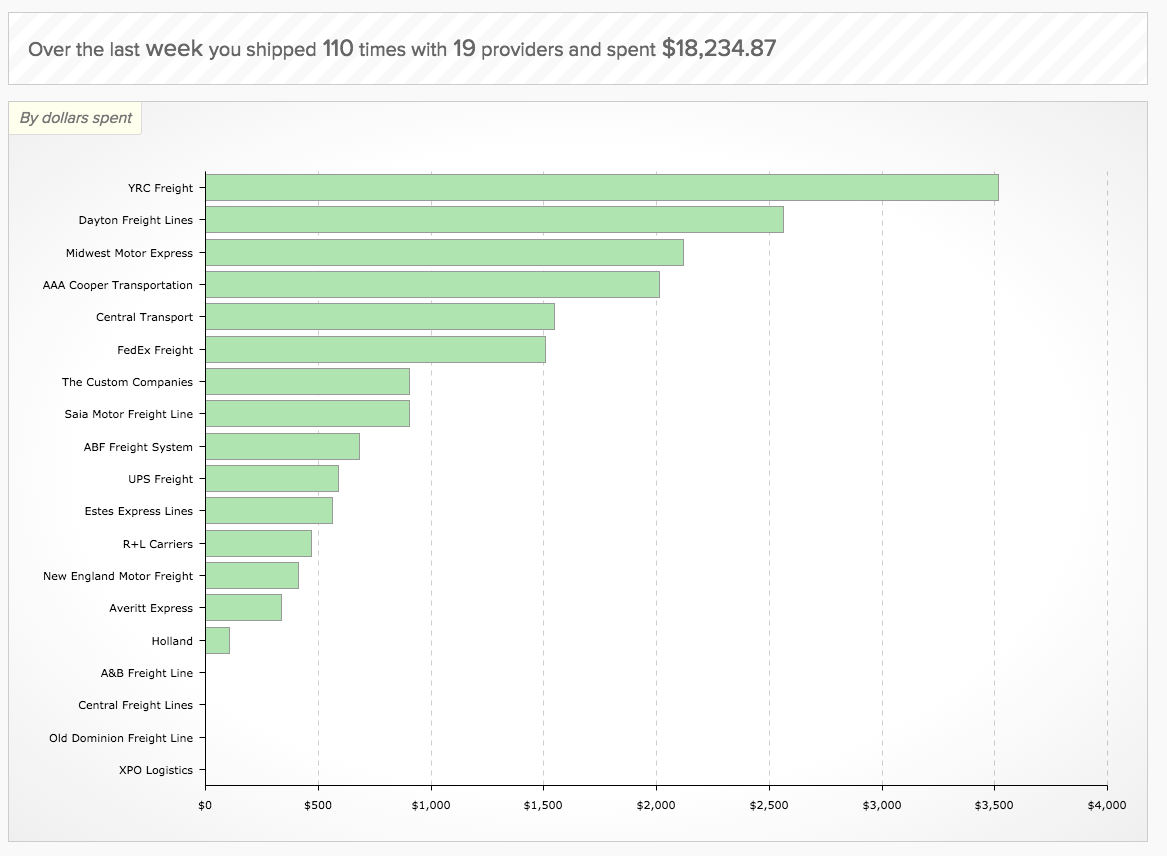Select the AAA Cooper Transportation bar
Screen dimensions: 1167x856
tap(433, 284)
